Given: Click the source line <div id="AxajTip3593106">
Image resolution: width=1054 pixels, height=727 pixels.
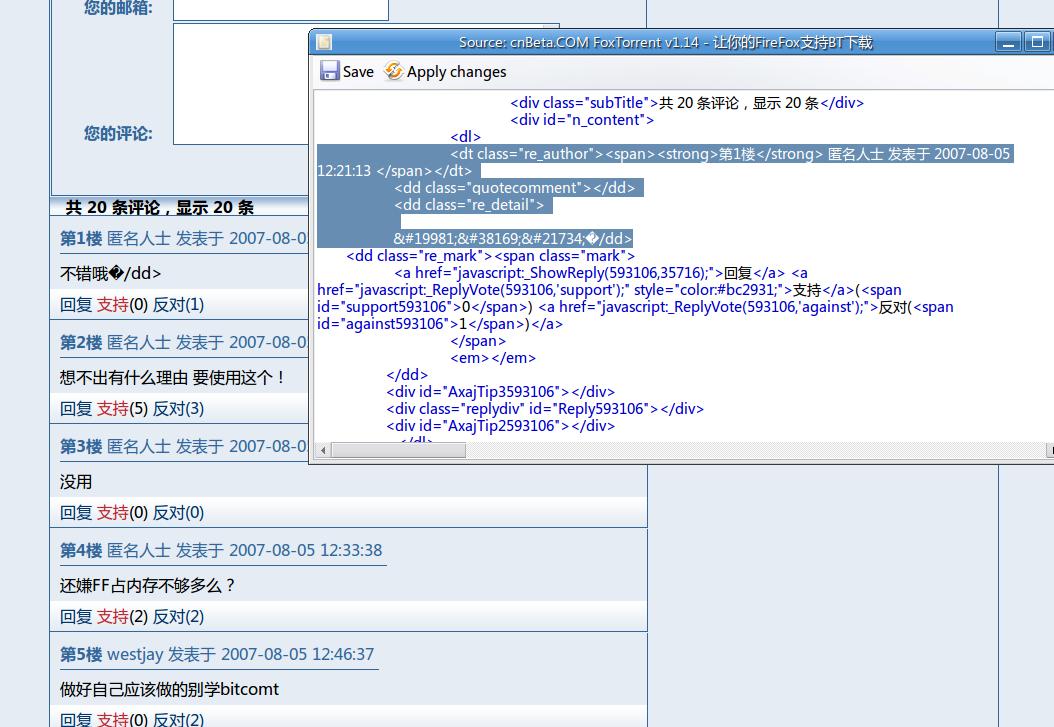Looking at the screenshot, I should click(501, 392).
